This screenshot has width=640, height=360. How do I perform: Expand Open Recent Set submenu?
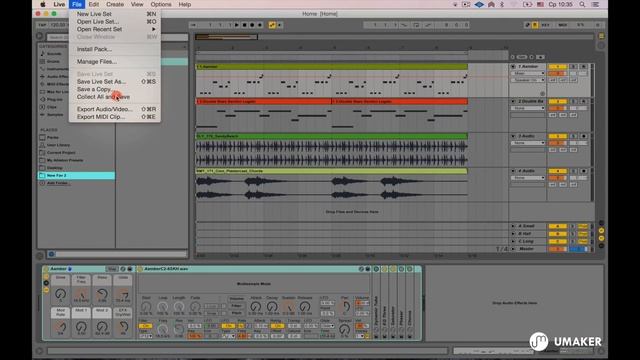tap(114, 29)
